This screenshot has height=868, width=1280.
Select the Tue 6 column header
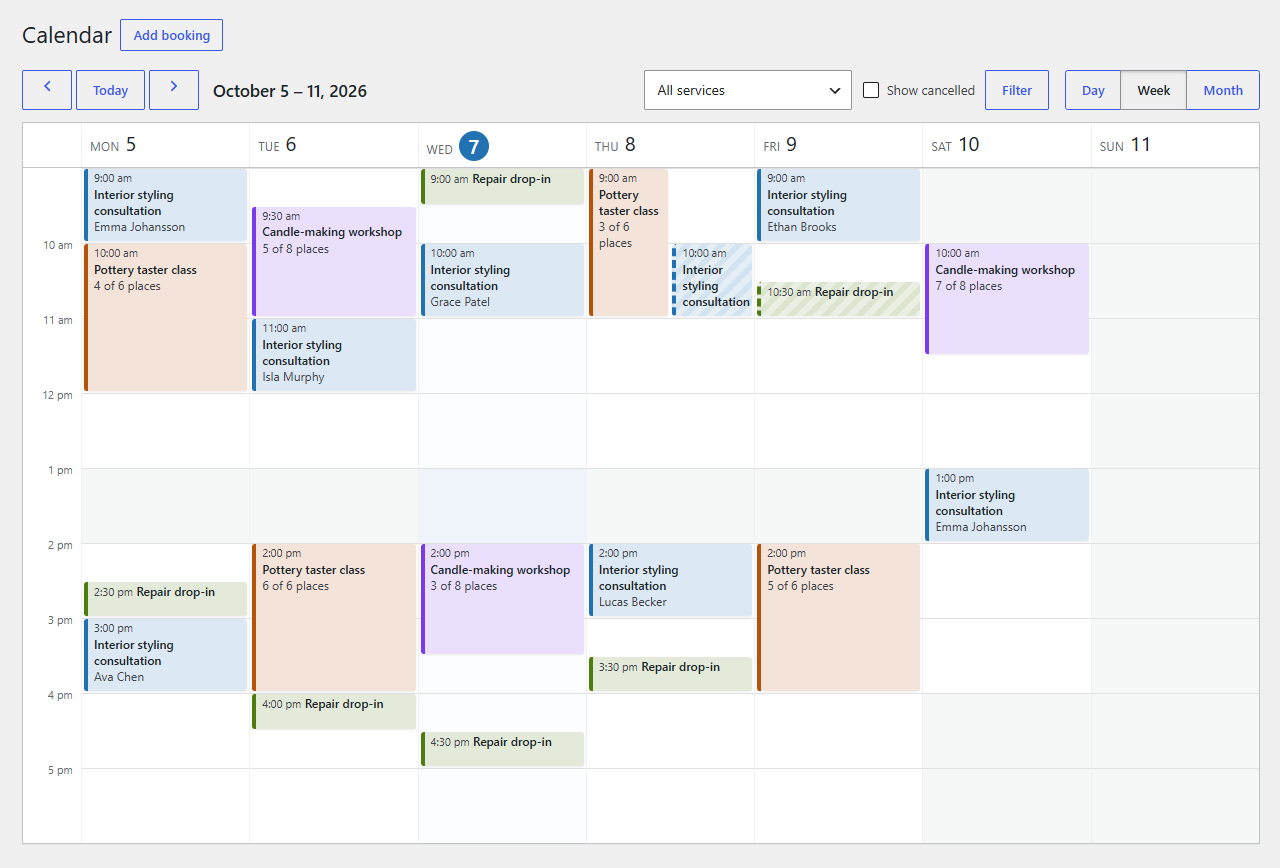334,146
